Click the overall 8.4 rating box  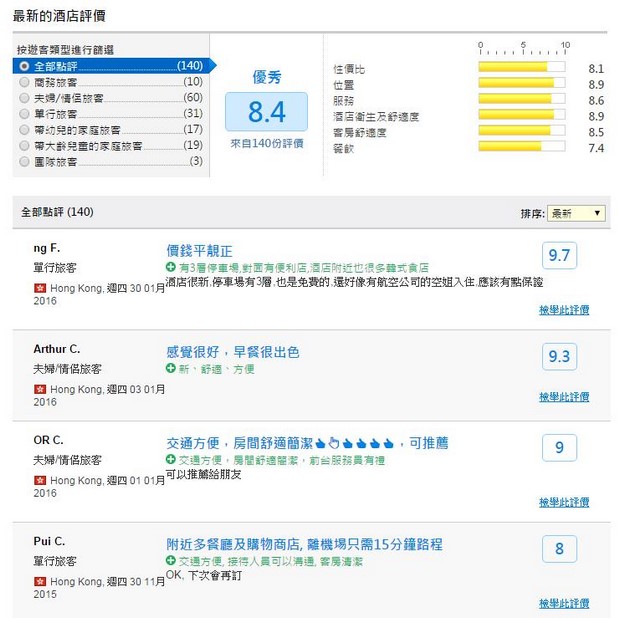click(x=267, y=112)
